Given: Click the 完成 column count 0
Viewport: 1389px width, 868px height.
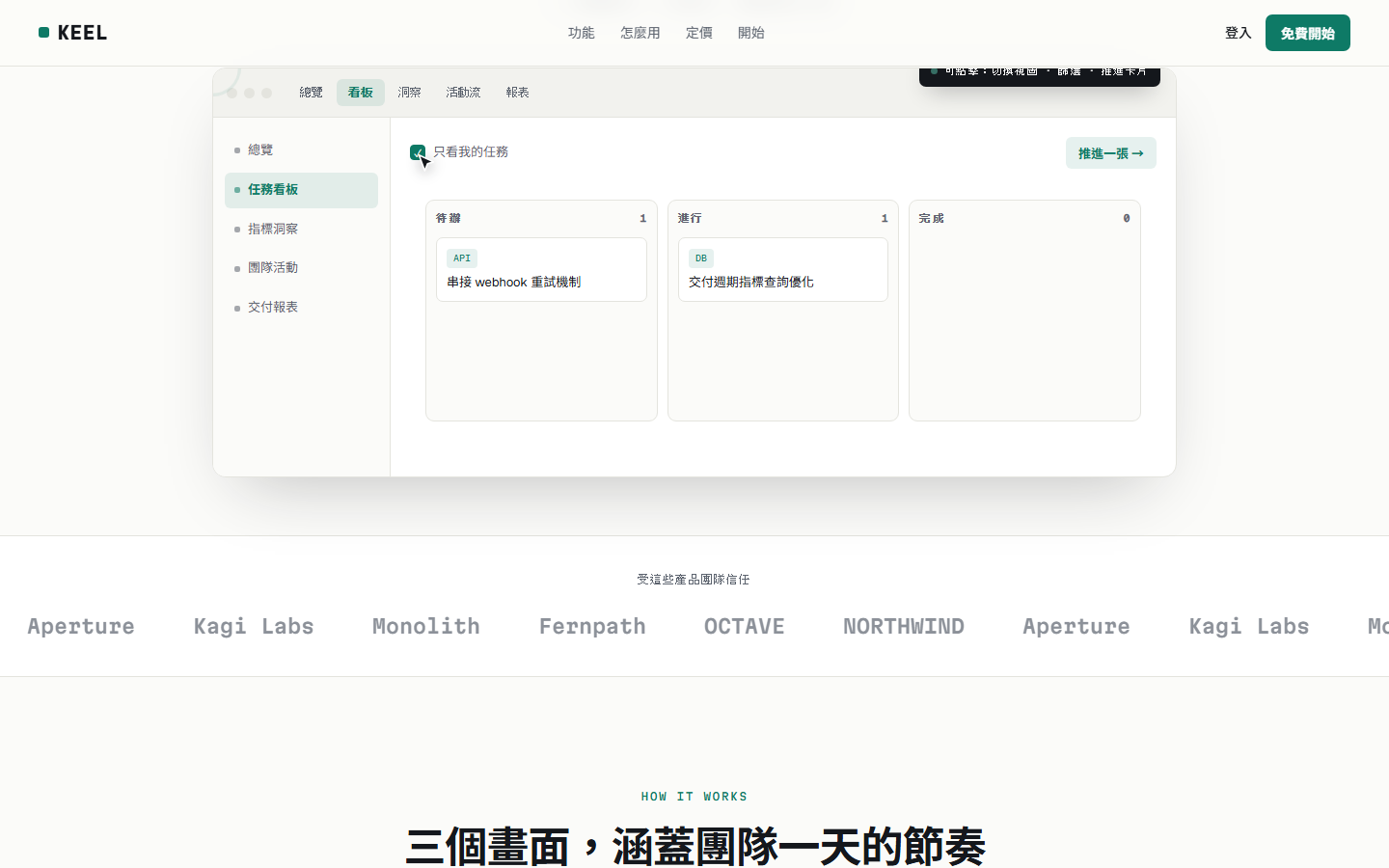Looking at the screenshot, I should pos(1127,219).
